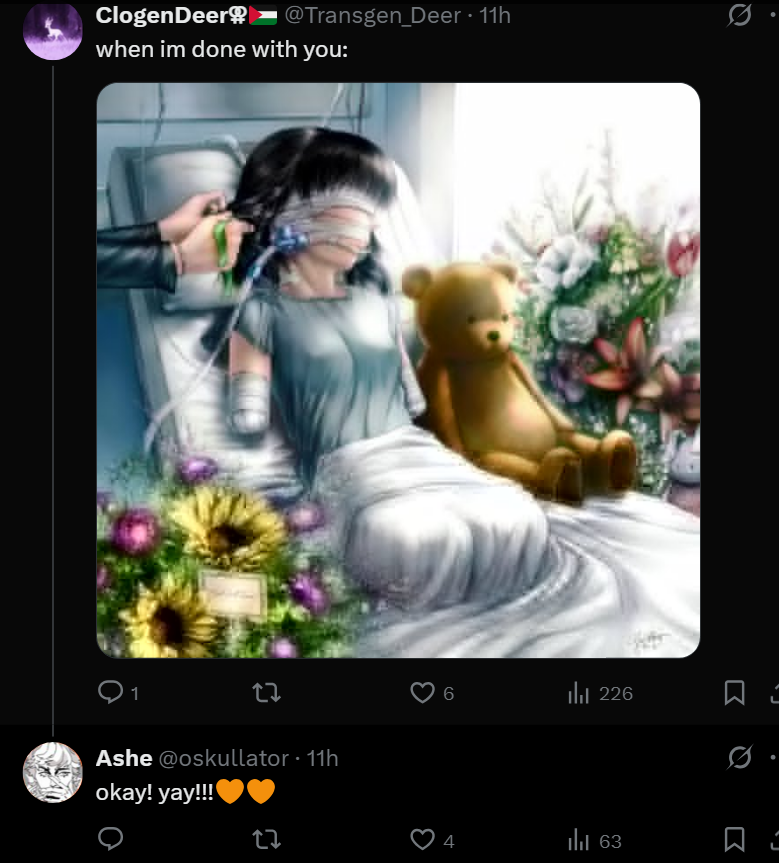Repost ClogenDeer's image post
This screenshot has height=863, width=779.
[266, 692]
